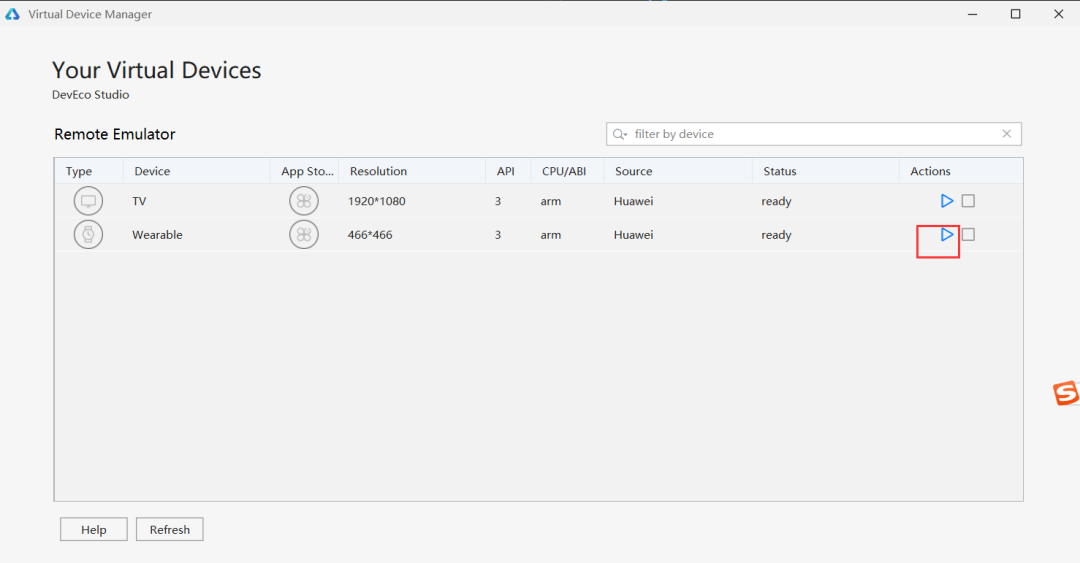
Task: Click the Sogou input method floating icon
Action: (1066, 393)
